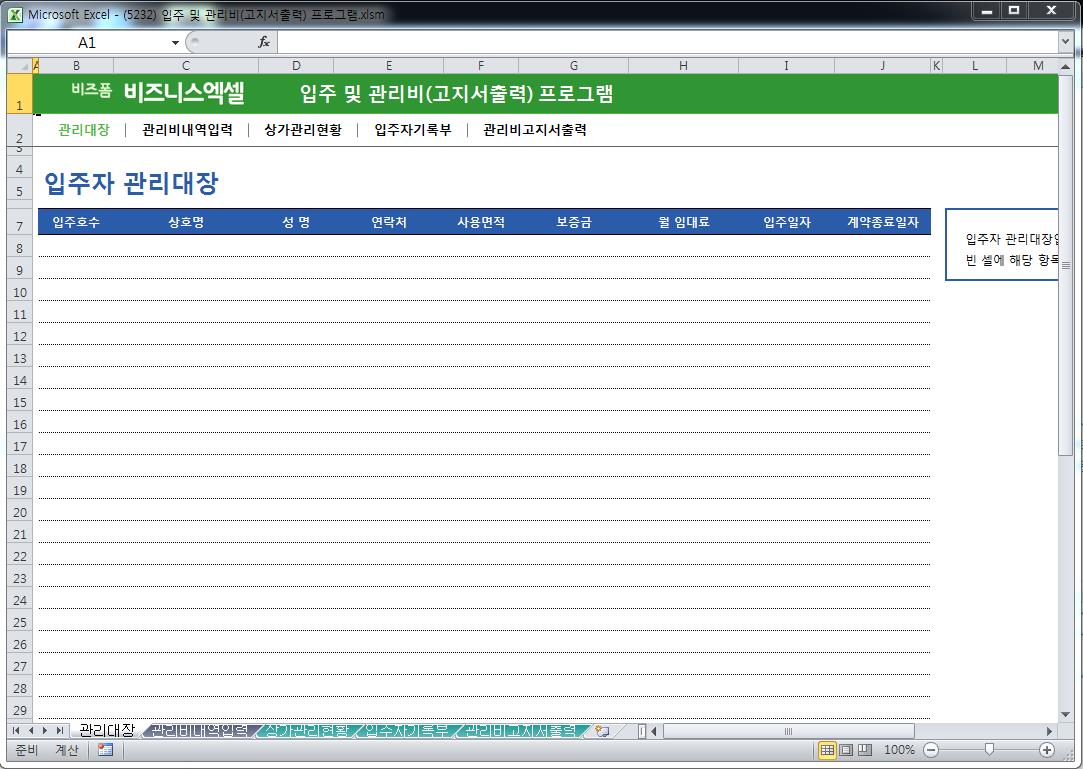Image resolution: width=1083 pixels, height=769 pixels.
Task: Select column F header
Action: tap(481, 66)
